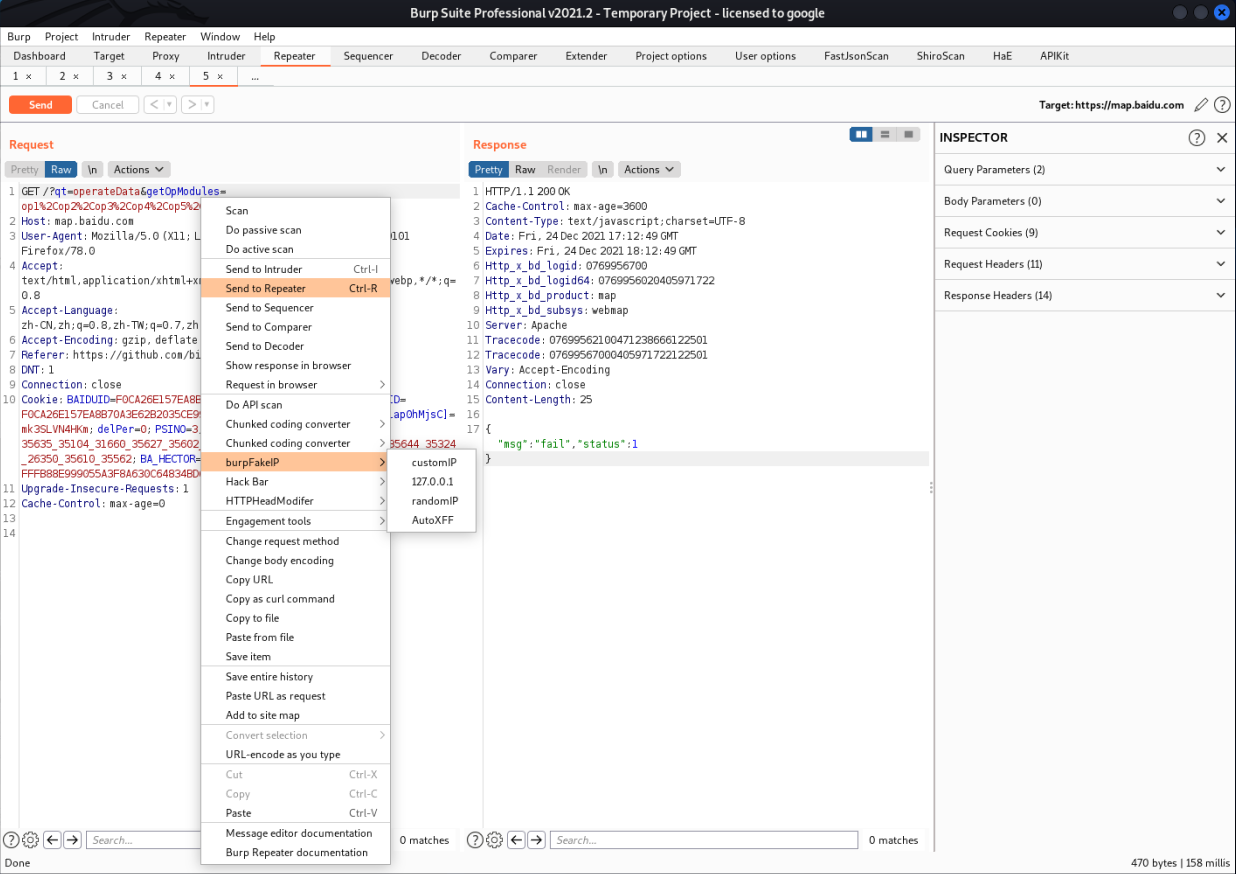This screenshot has height=874, width=1236.
Task: Choose Change request method
Action: (295, 541)
